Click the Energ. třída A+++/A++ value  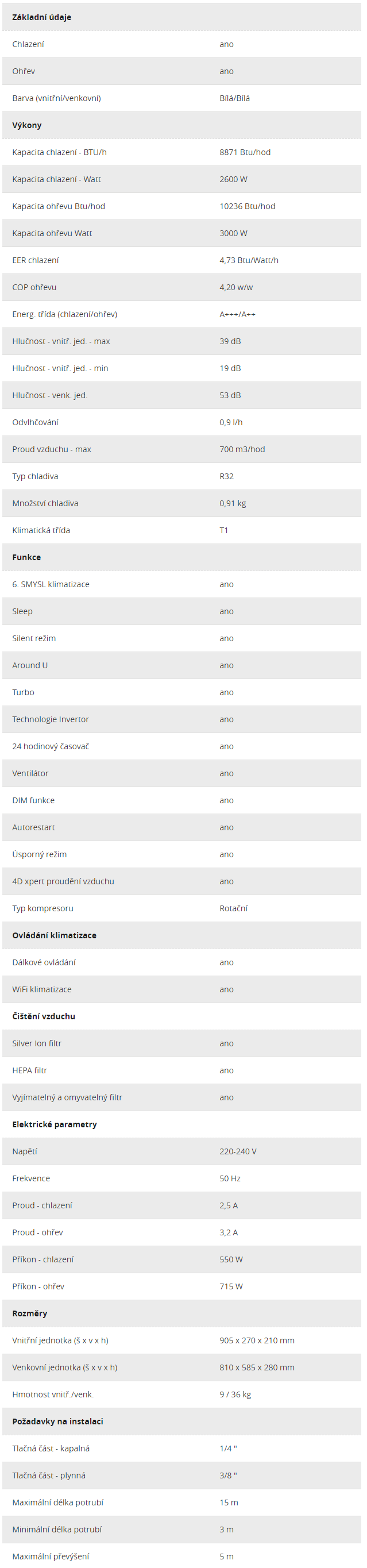click(237, 314)
